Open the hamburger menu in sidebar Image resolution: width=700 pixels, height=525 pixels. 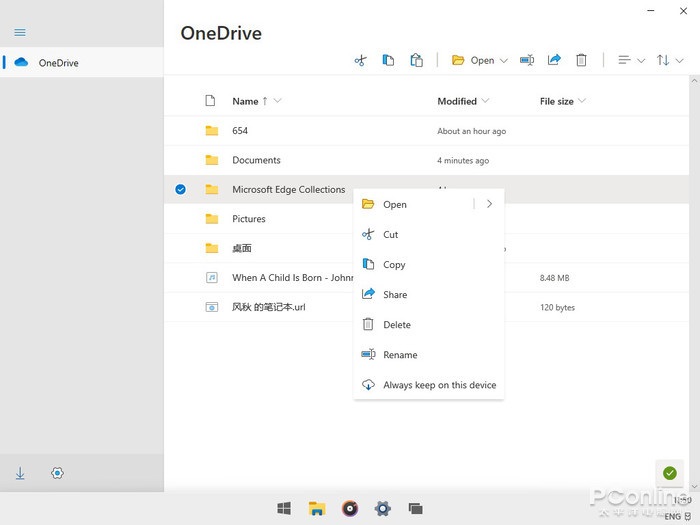[19, 32]
